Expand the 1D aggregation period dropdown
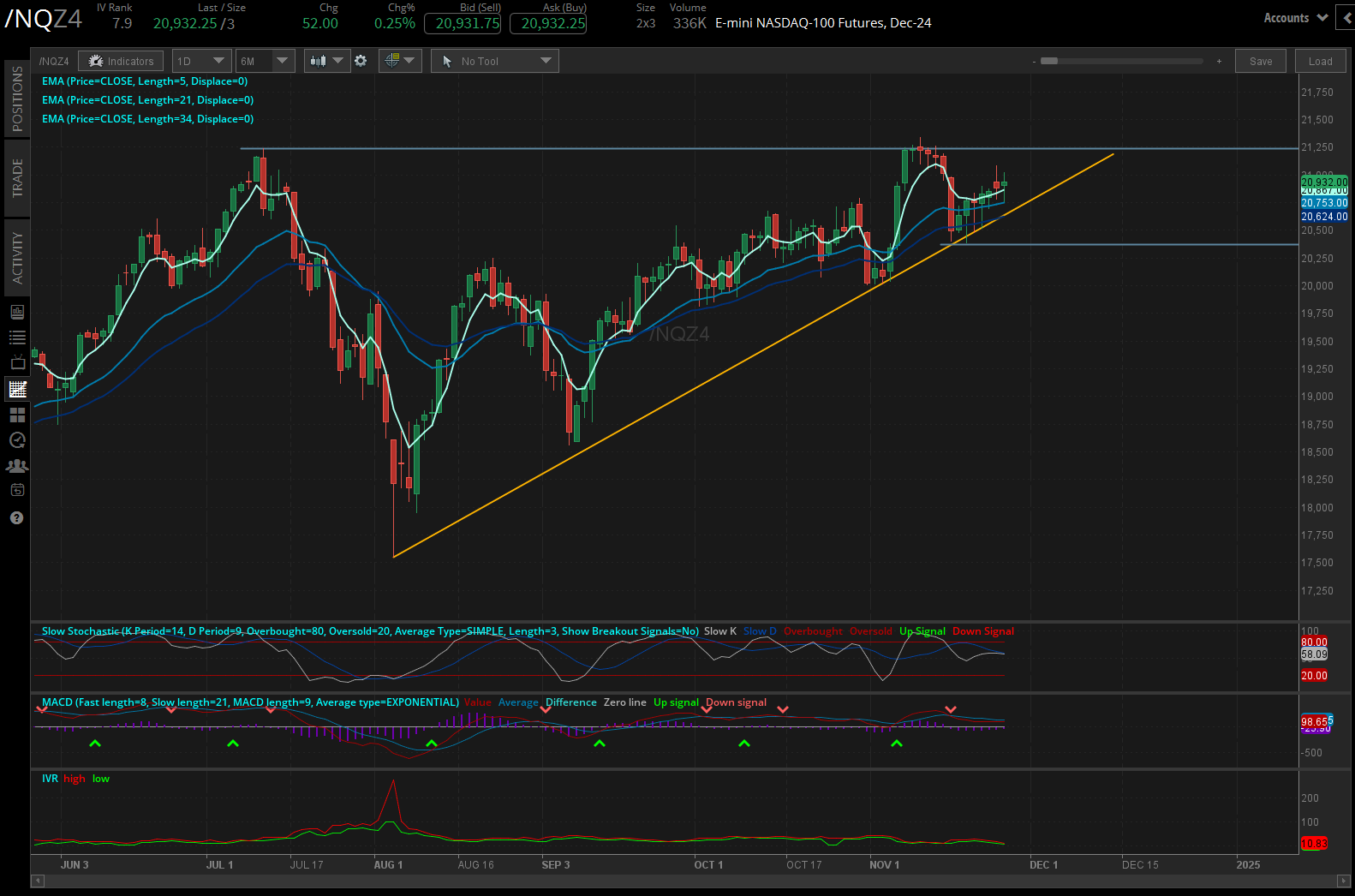1355x896 pixels. (202, 61)
